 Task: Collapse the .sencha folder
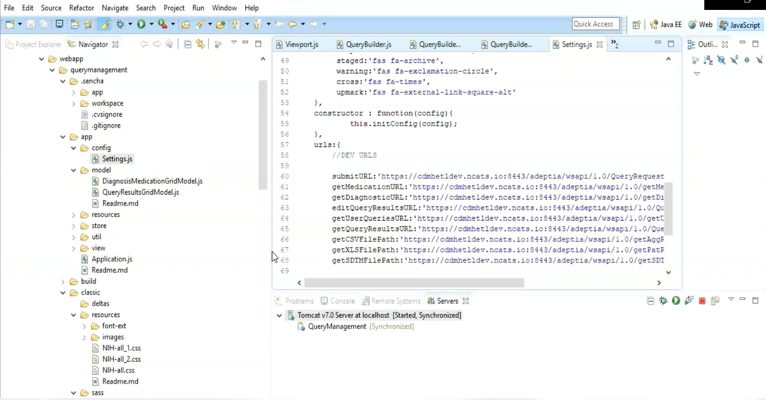click(x=63, y=81)
